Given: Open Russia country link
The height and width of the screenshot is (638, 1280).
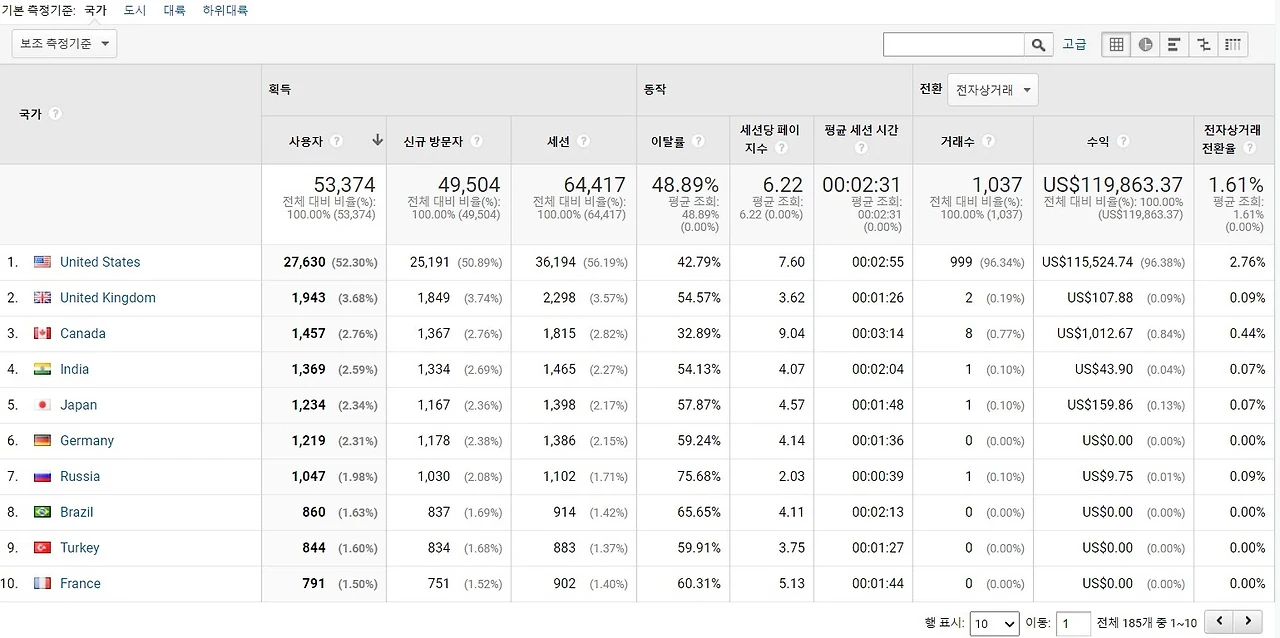Looking at the screenshot, I should click(x=80, y=477).
